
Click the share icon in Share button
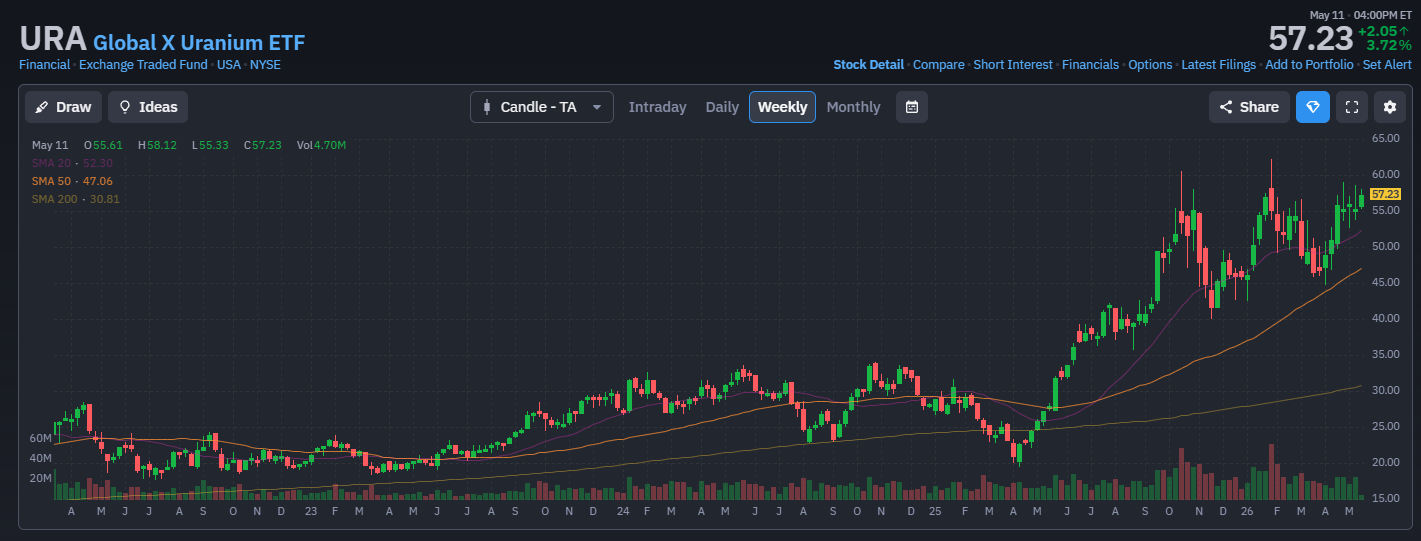click(x=1226, y=107)
